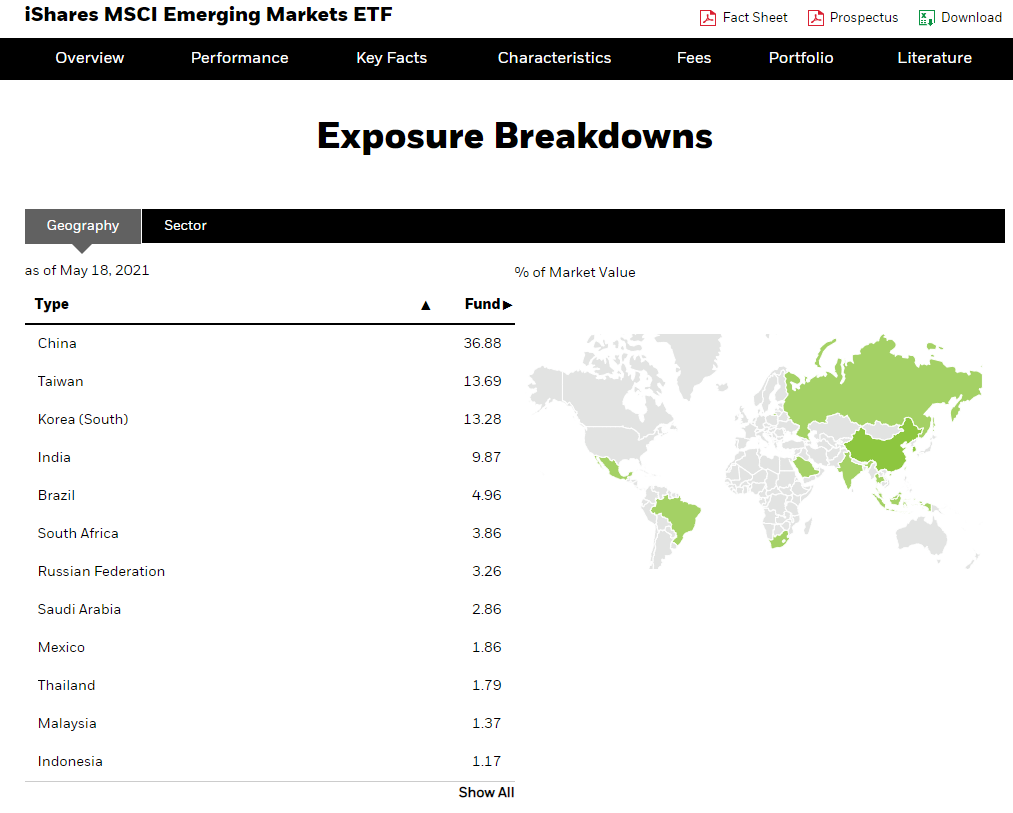Click the '% of Market Value' label
This screenshot has height=813, width=1013.
pyautogui.click(x=575, y=273)
